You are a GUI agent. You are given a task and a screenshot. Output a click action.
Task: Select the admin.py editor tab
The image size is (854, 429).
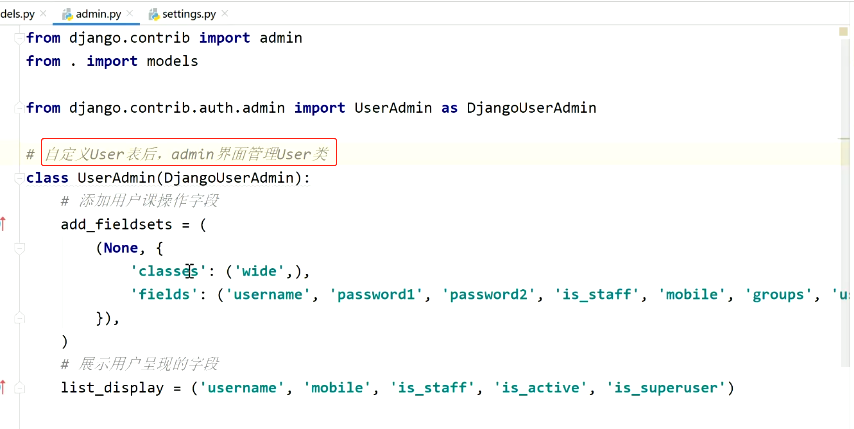click(x=97, y=14)
